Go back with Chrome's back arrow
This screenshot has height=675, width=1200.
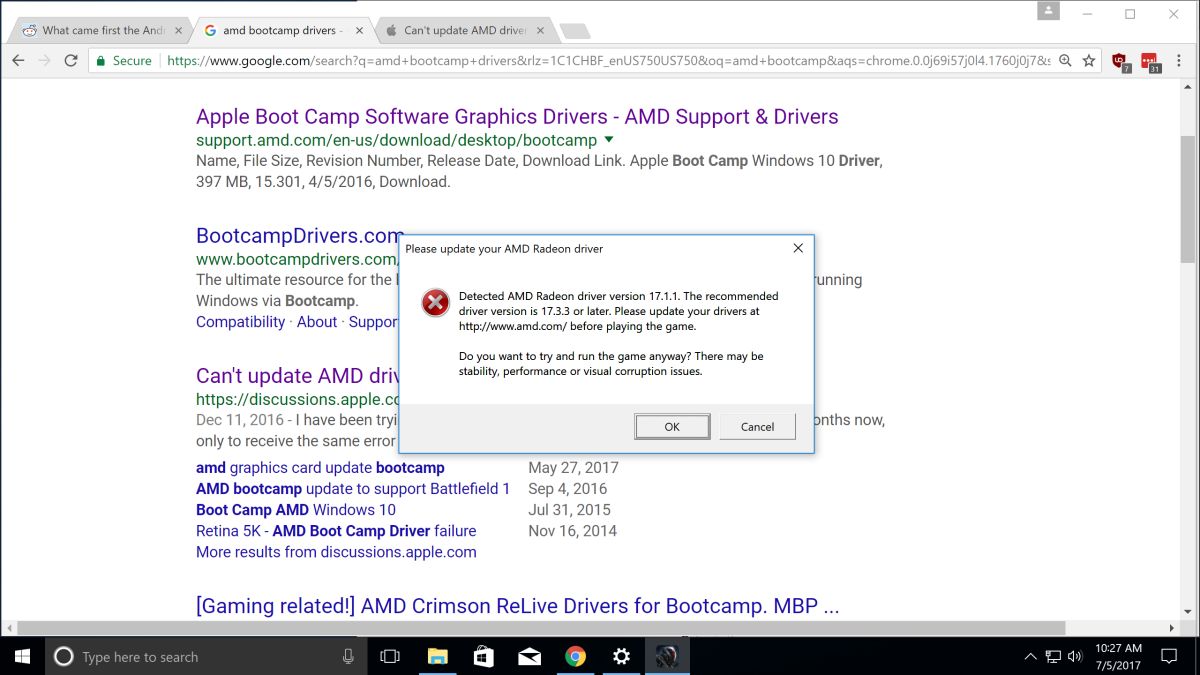click(x=18, y=61)
